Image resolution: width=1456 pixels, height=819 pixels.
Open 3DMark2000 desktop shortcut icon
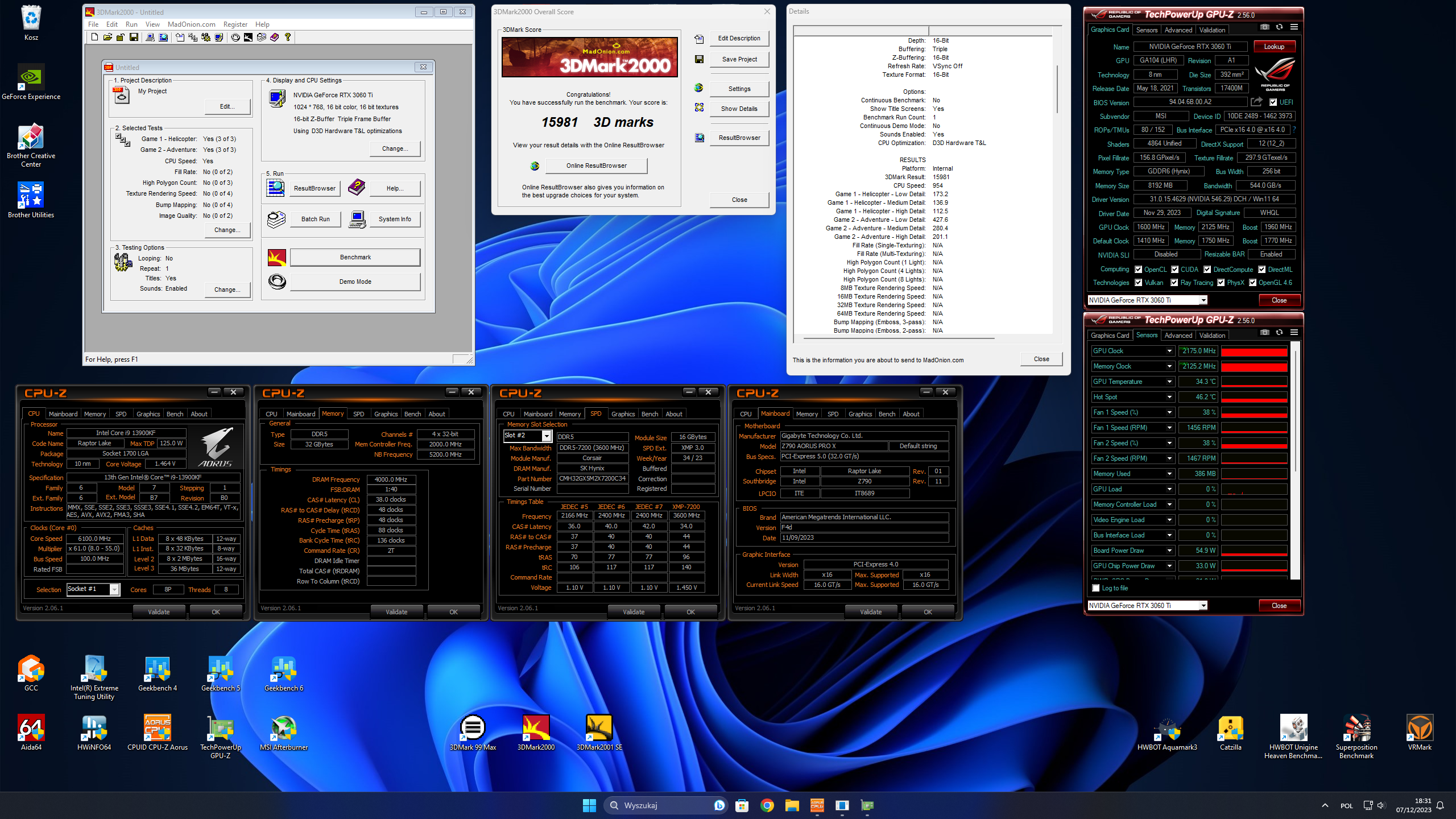(x=535, y=733)
